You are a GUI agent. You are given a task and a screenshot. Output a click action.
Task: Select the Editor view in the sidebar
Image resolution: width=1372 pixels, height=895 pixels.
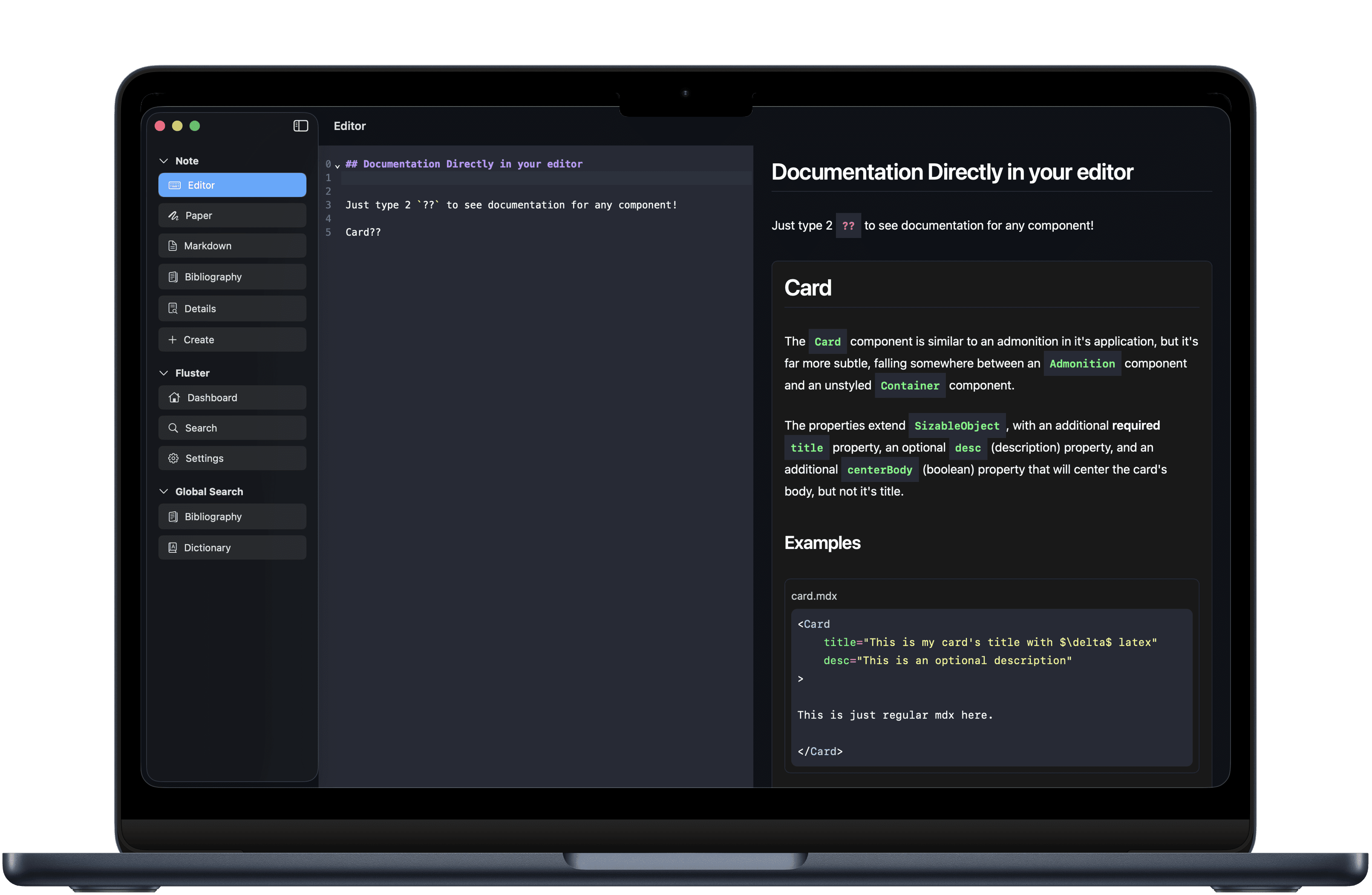232,185
